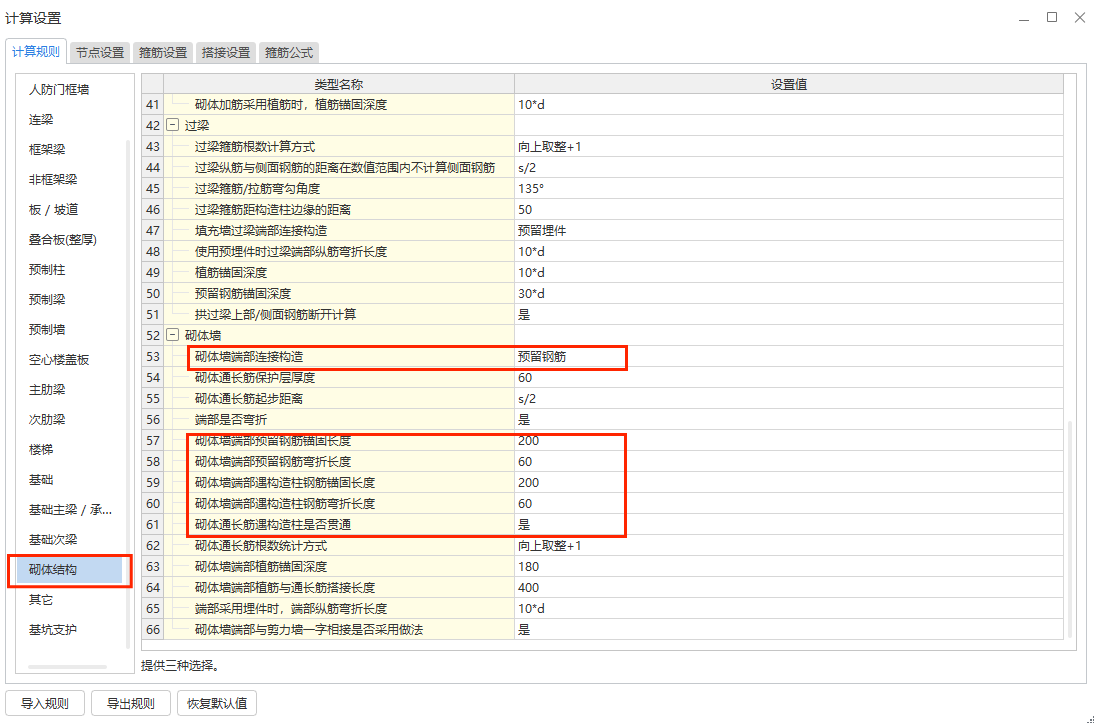Click the 导出规则 button
Image resolution: width=1094 pixels, height=723 pixels.
point(130,703)
